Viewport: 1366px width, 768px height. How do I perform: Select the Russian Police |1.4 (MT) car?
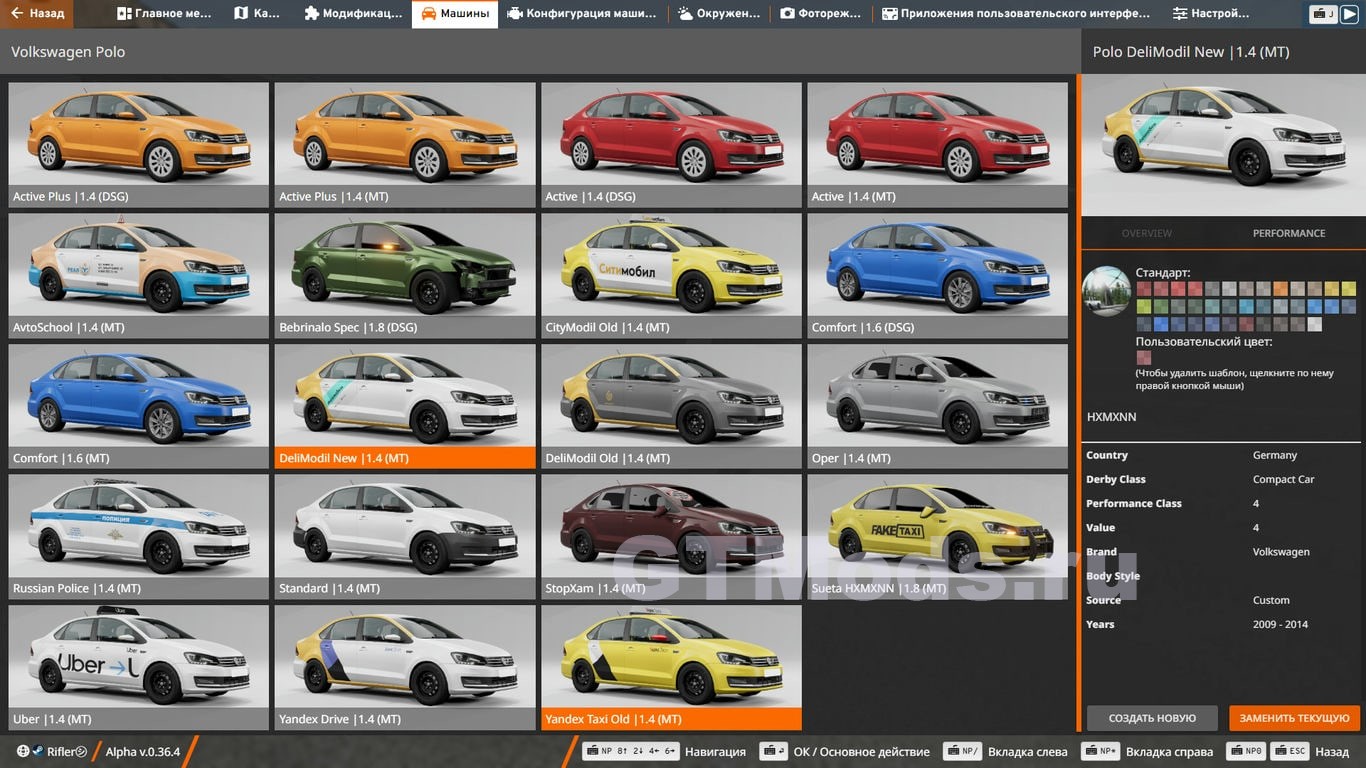coord(139,537)
